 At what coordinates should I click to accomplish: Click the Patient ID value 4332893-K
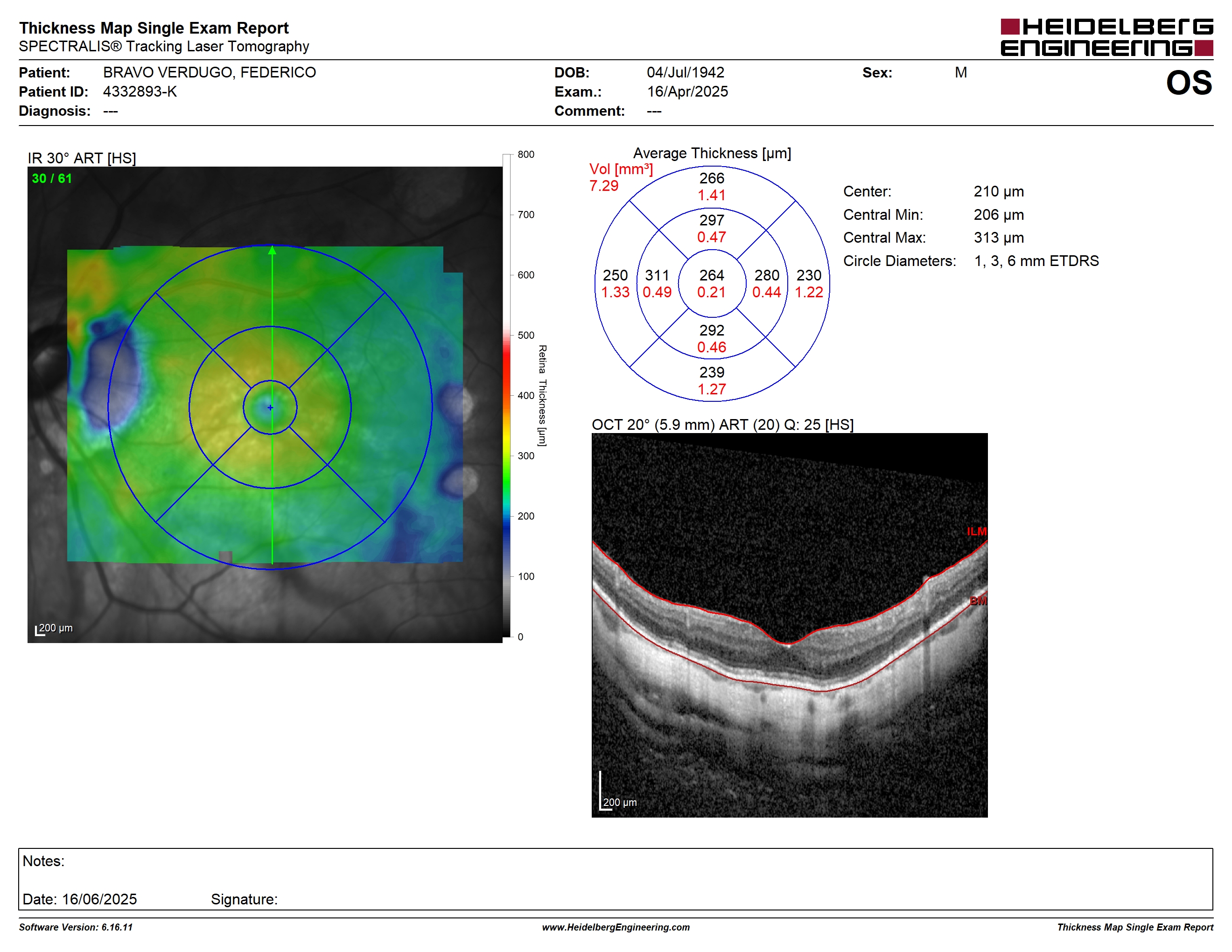coord(140,91)
